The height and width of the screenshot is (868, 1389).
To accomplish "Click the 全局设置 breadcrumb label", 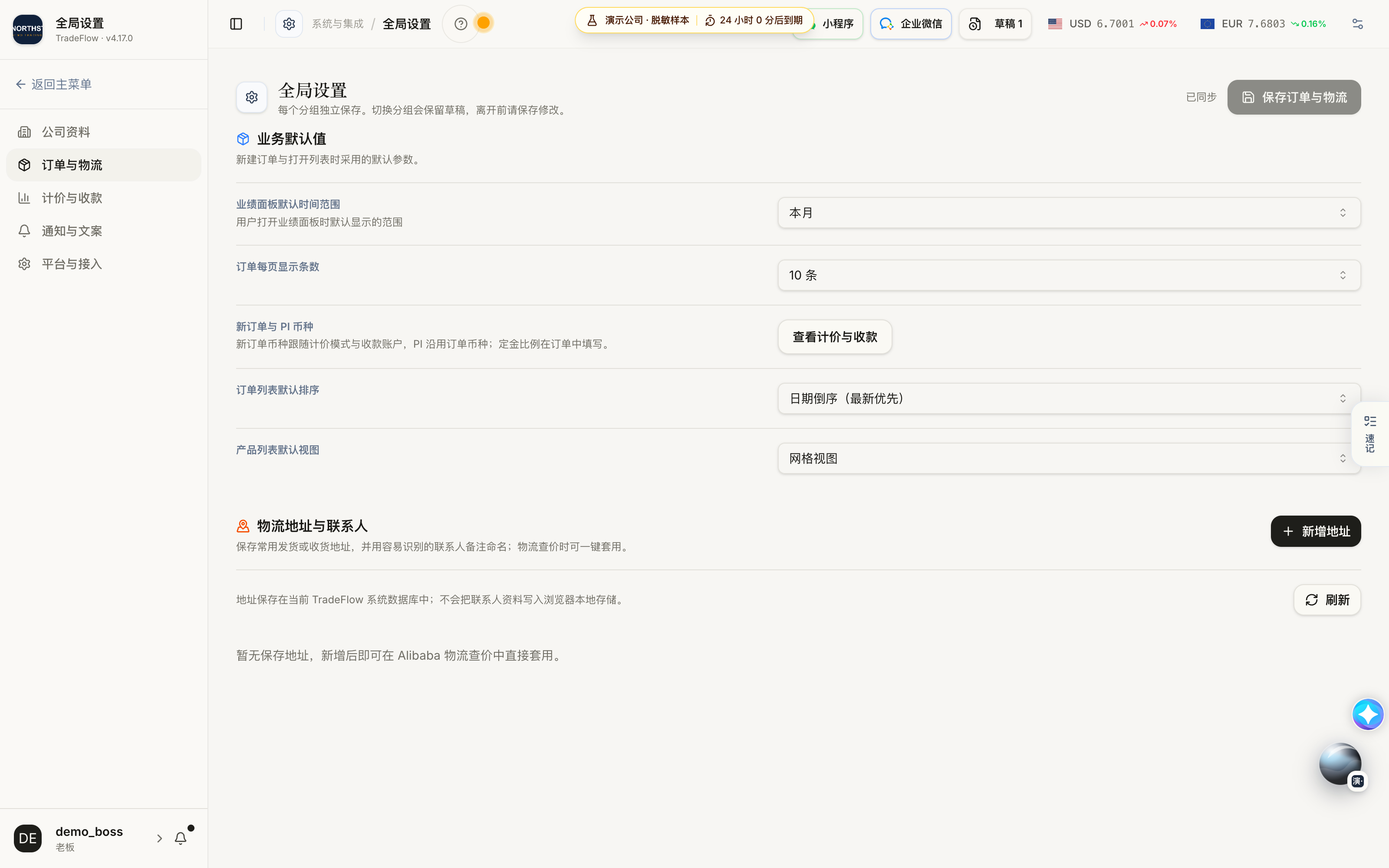I will 406,23.
